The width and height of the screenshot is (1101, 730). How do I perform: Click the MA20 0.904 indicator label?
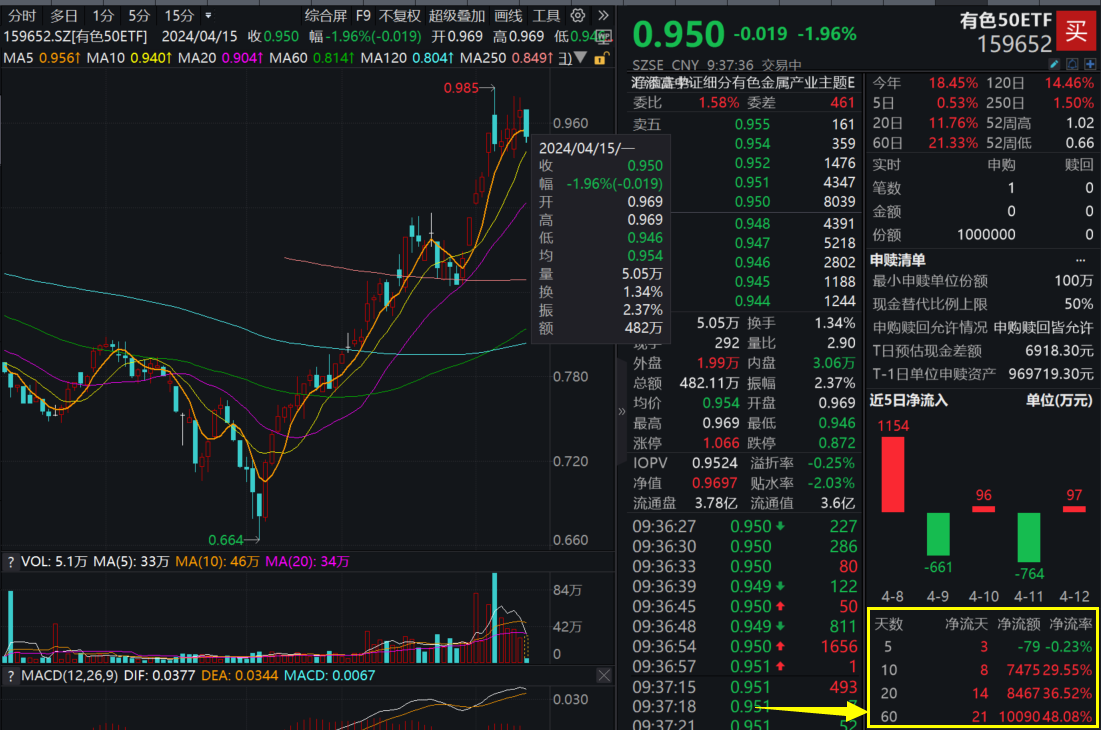tap(220, 58)
